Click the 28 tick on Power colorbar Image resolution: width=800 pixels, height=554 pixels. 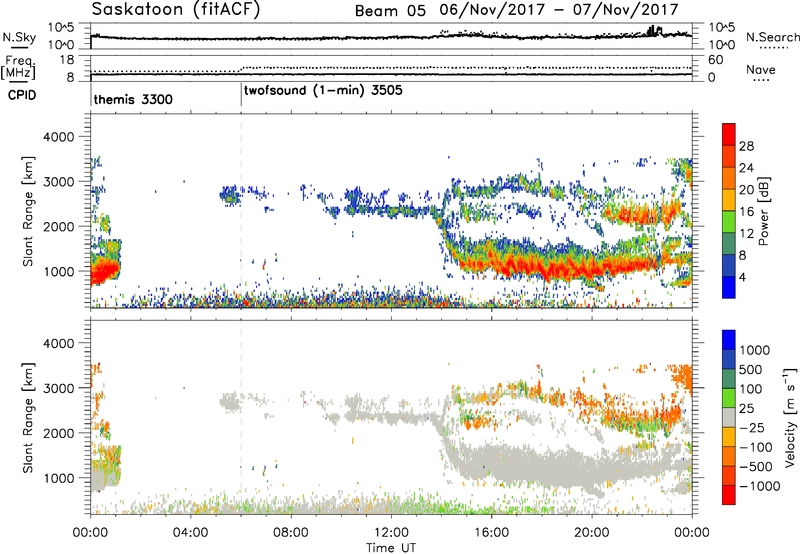[x=746, y=146]
